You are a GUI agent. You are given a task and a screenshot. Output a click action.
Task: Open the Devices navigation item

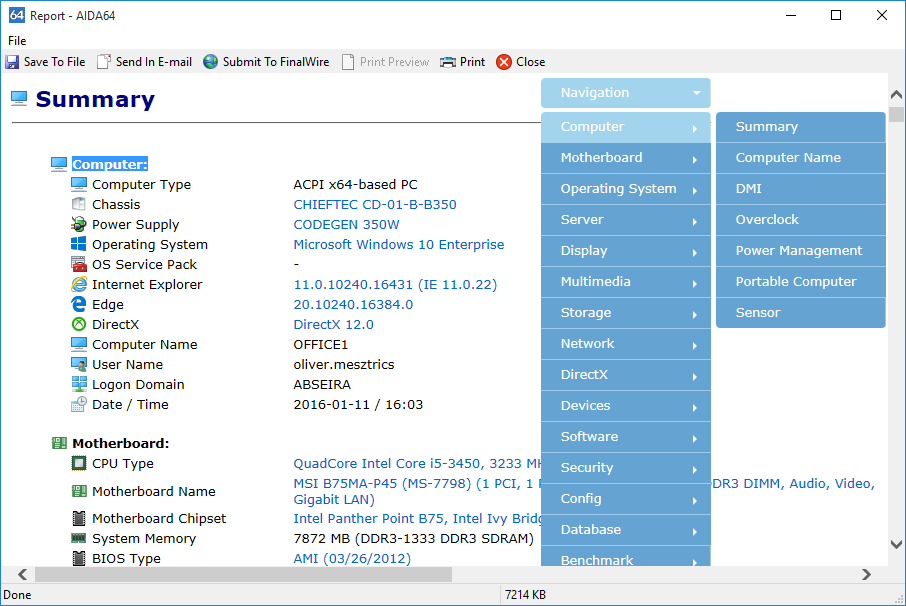point(625,406)
